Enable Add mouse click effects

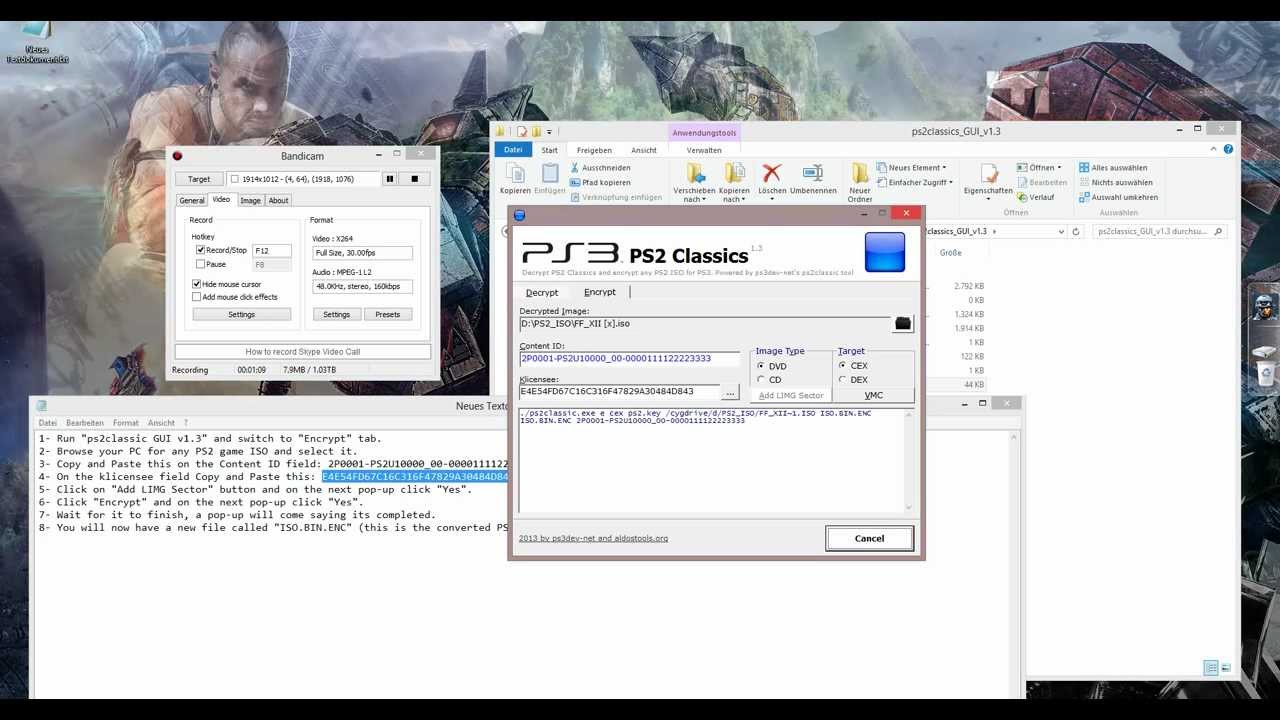(196, 297)
